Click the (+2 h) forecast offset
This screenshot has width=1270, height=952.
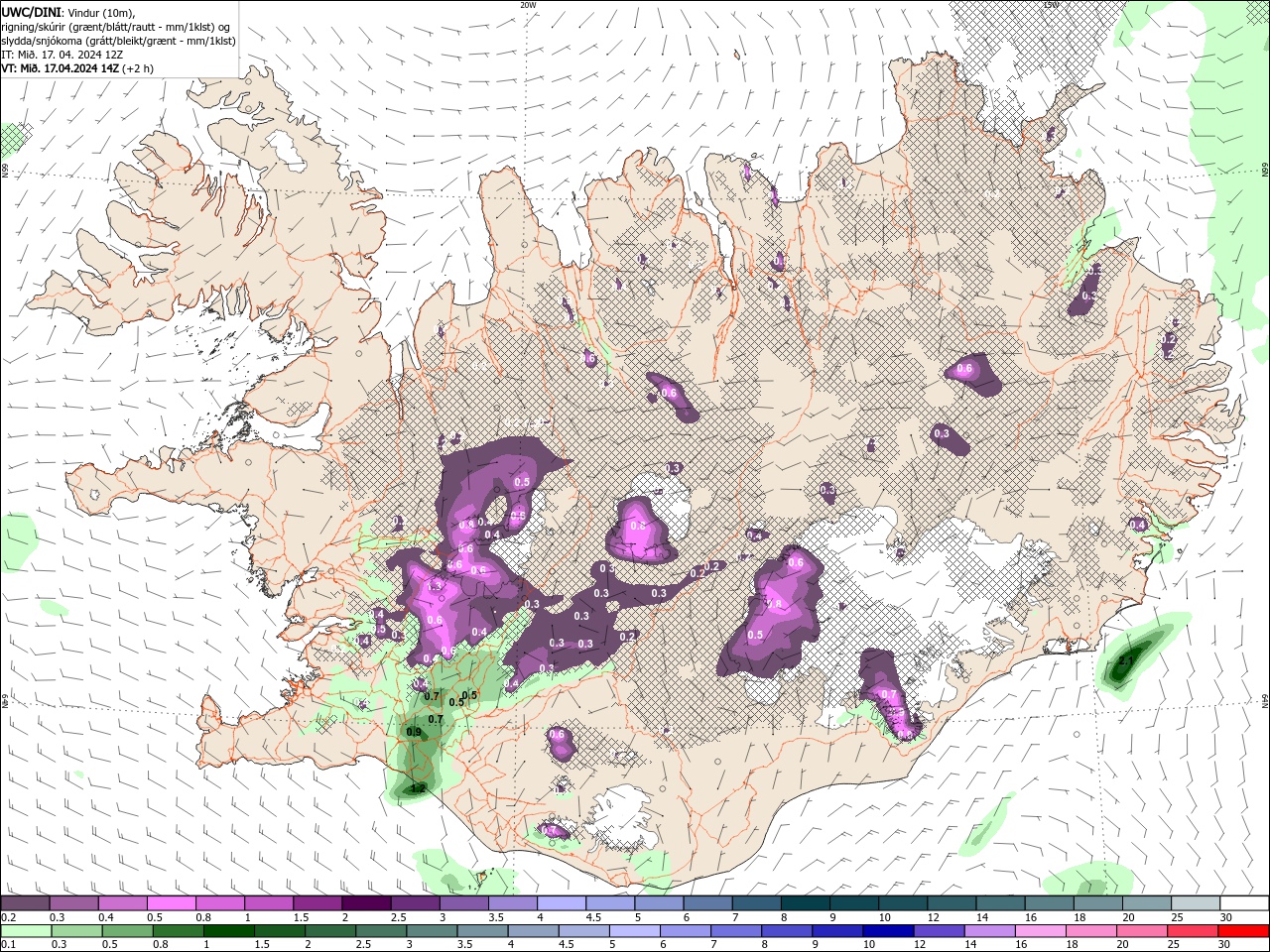(x=139, y=68)
